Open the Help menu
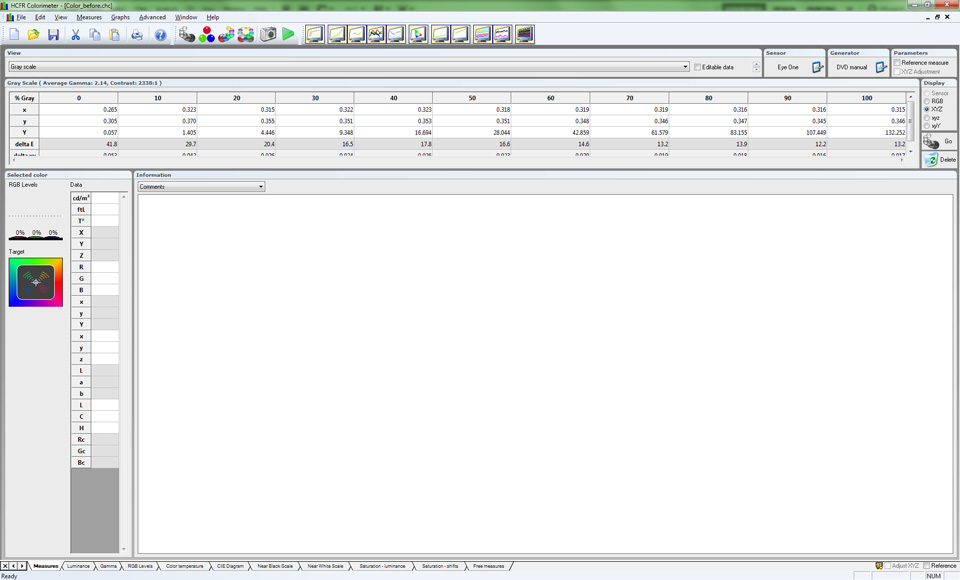This screenshot has height=580, width=960. coord(212,17)
